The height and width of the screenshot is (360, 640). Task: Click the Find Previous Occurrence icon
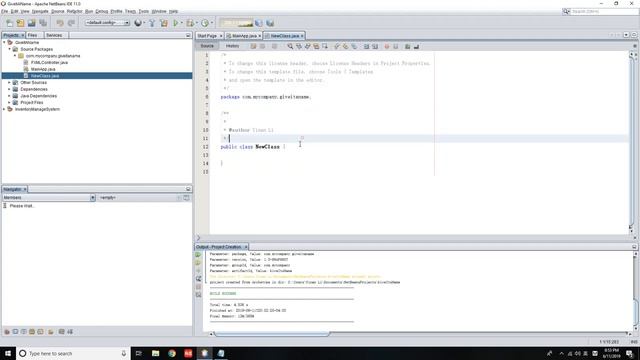299,47
